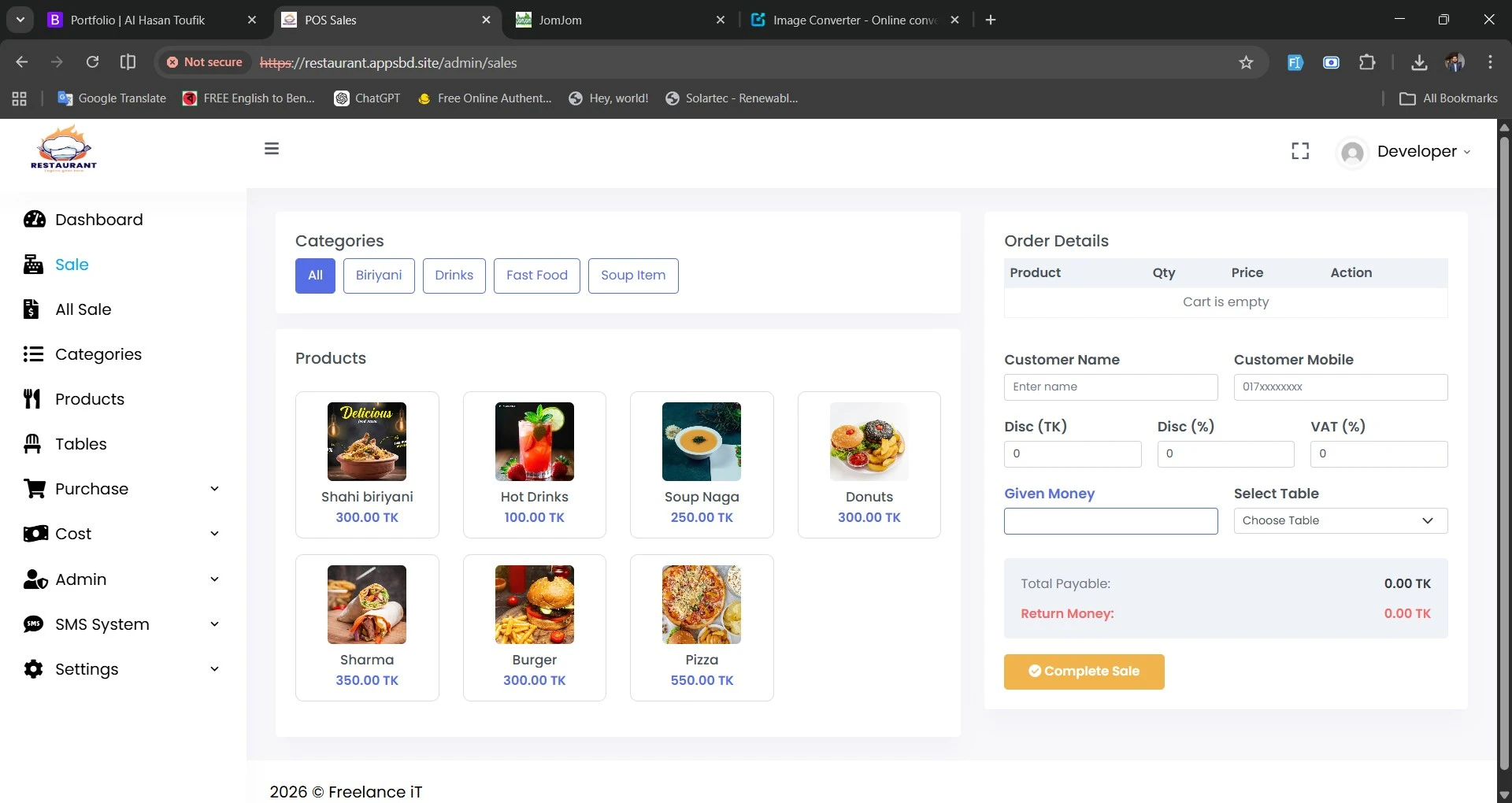1512x803 pixels.
Task: Open the Choose Table dropdown
Action: pos(1340,520)
